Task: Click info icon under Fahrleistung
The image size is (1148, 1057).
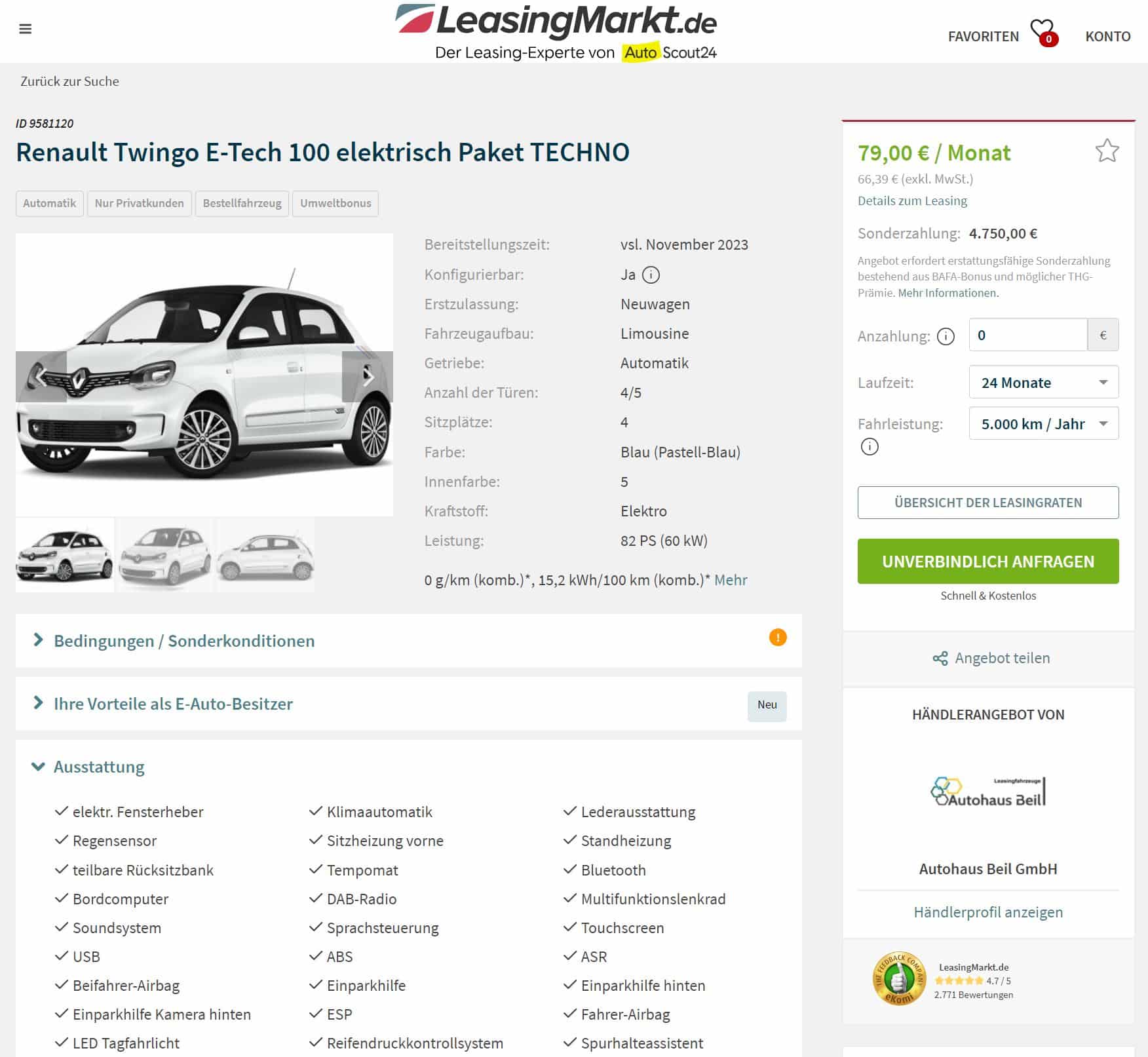Action: pyautogui.click(x=870, y=447)
